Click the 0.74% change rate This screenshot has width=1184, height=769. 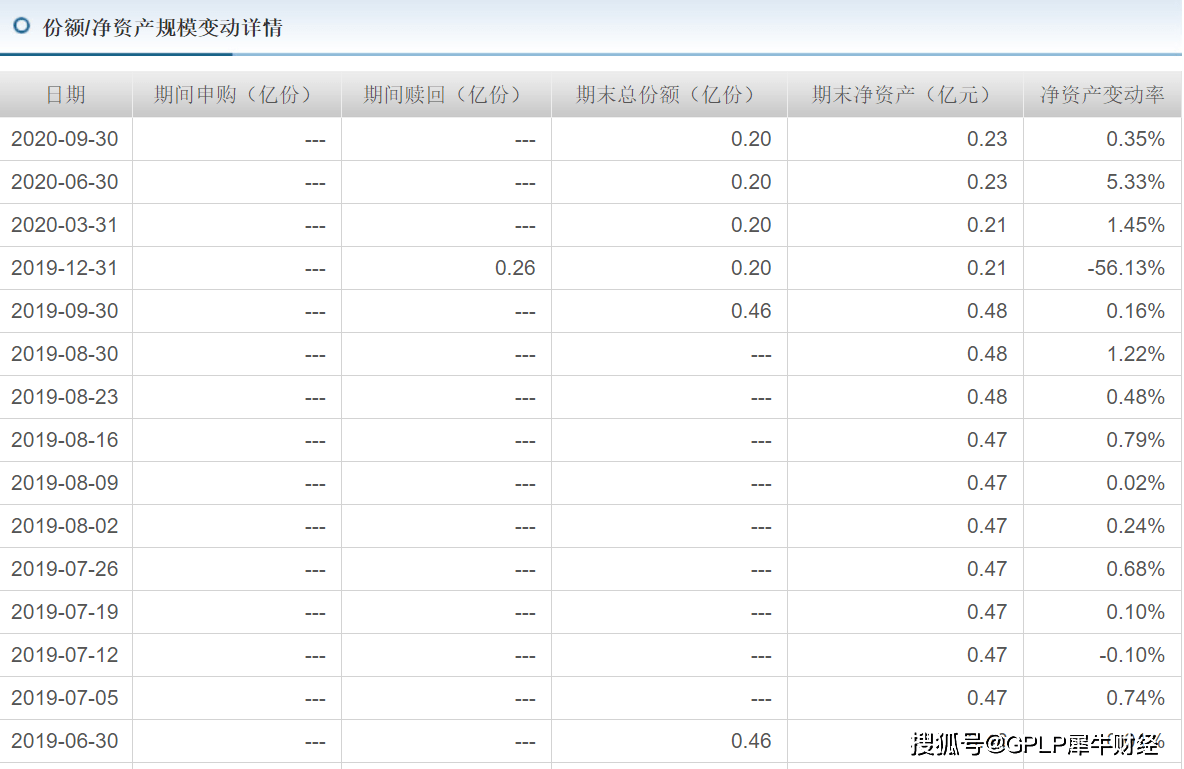1136,699
